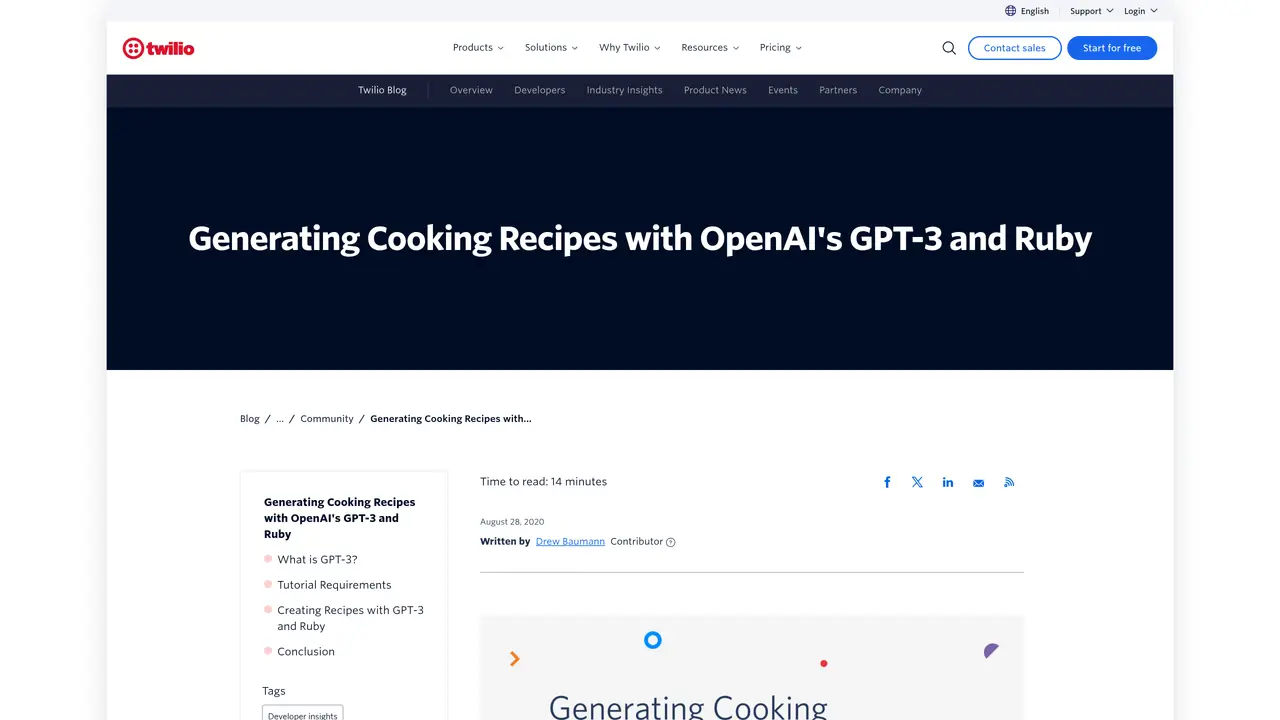Open author Drew Baumann link

570,541
